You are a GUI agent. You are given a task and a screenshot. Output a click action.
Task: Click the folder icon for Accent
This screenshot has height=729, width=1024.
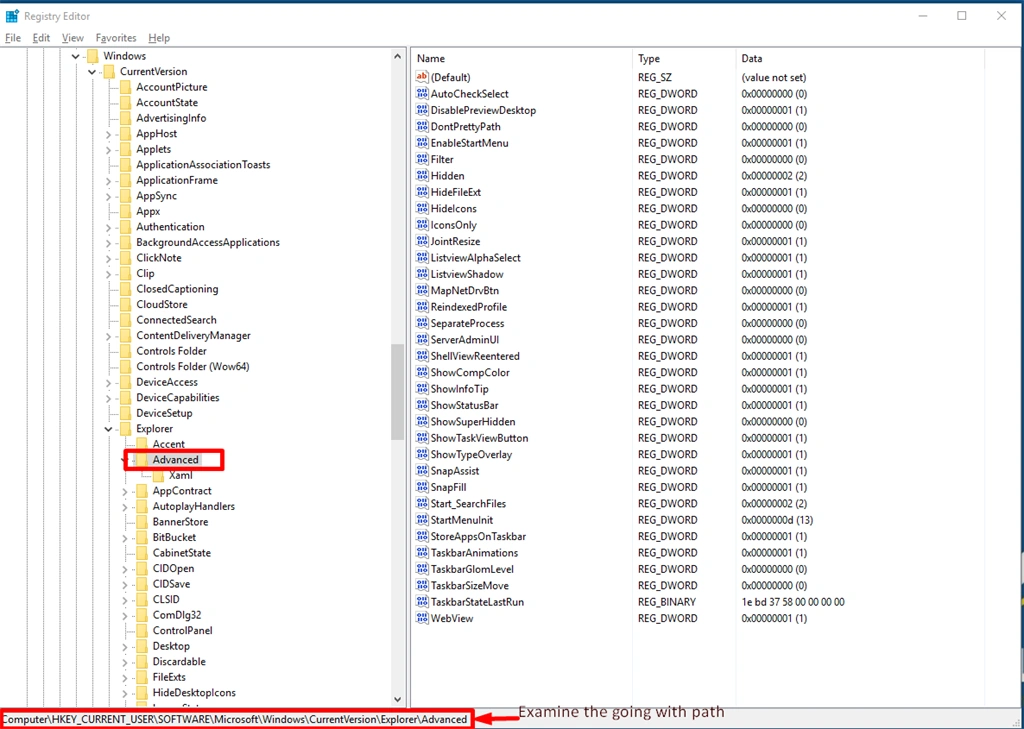(142, 444)
